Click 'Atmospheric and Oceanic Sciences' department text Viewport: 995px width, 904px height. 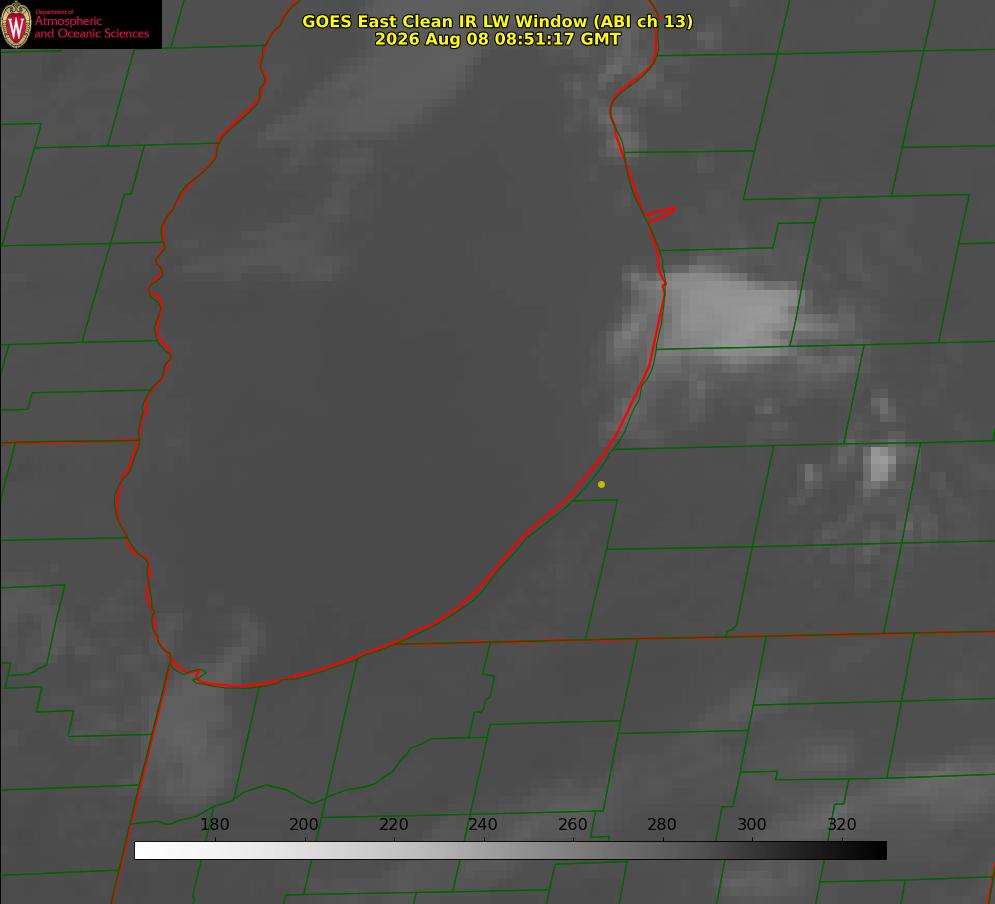tap(91, 27)
